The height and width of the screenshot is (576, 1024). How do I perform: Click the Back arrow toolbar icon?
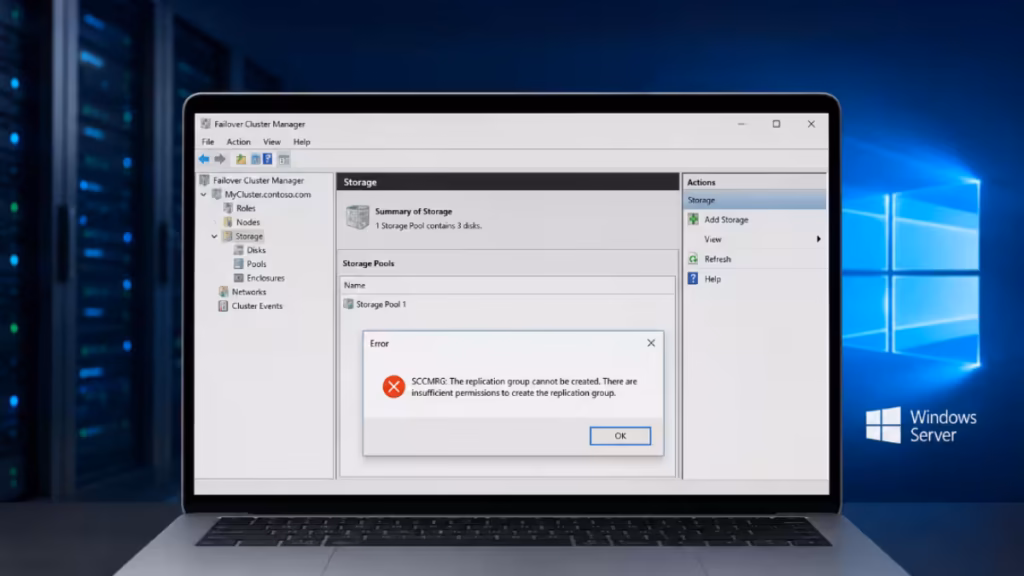[204, 159]
